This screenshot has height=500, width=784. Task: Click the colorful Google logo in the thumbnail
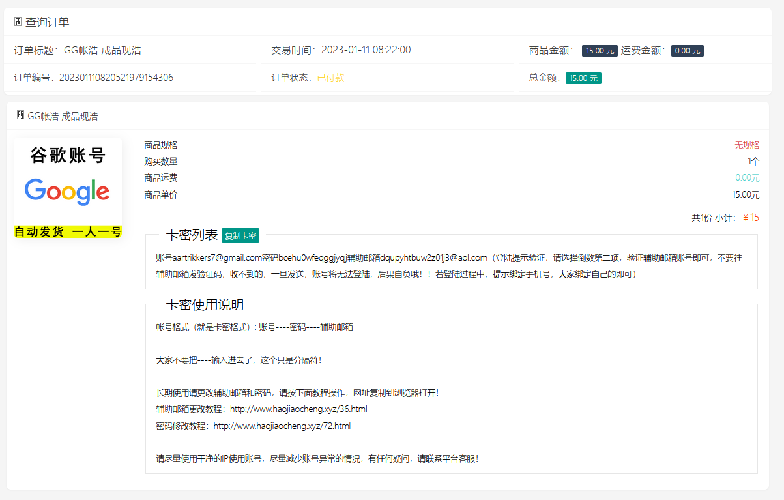click(x=67, y=191)
